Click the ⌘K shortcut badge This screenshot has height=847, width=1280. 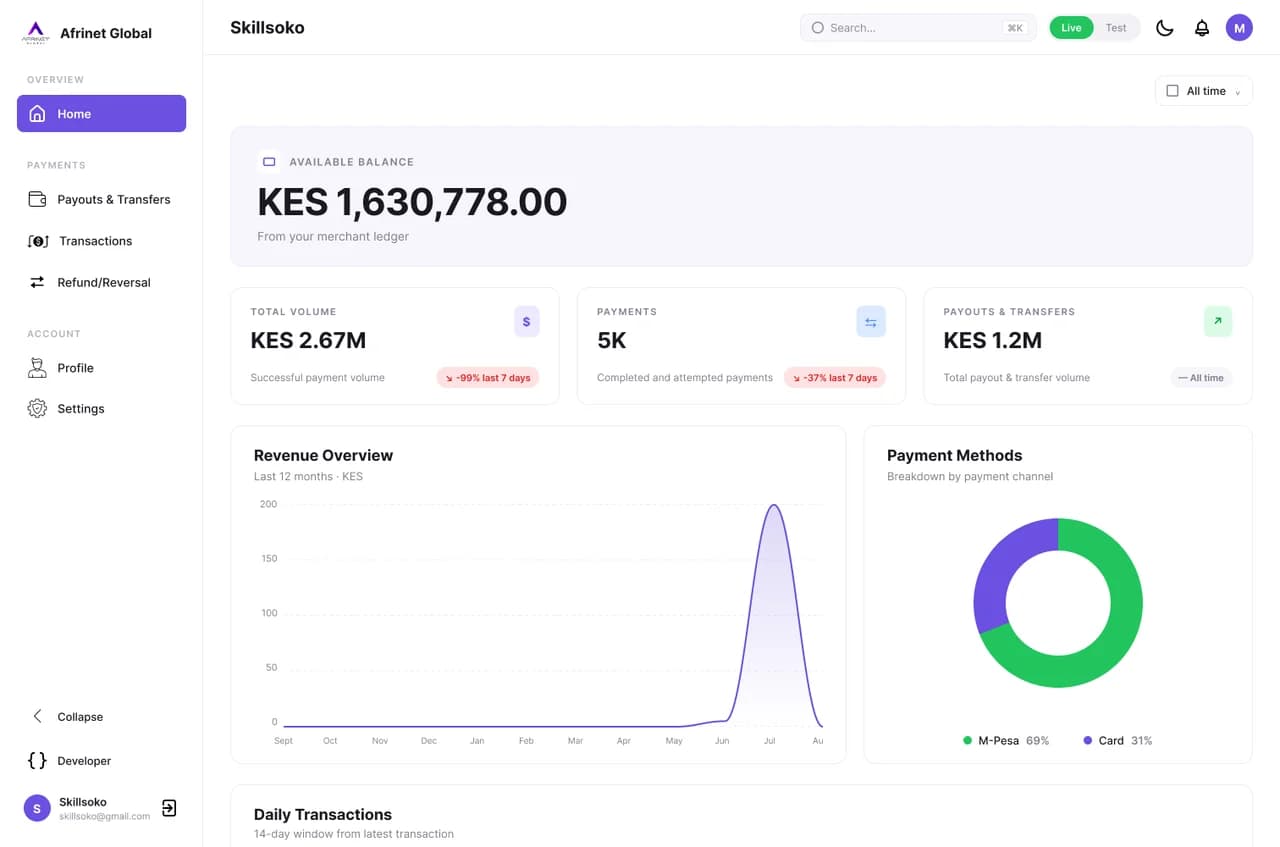(1015, 28)
